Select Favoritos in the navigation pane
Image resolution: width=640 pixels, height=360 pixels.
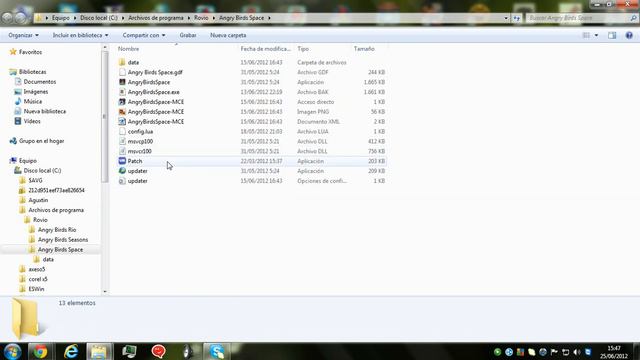tap(30, 52)
